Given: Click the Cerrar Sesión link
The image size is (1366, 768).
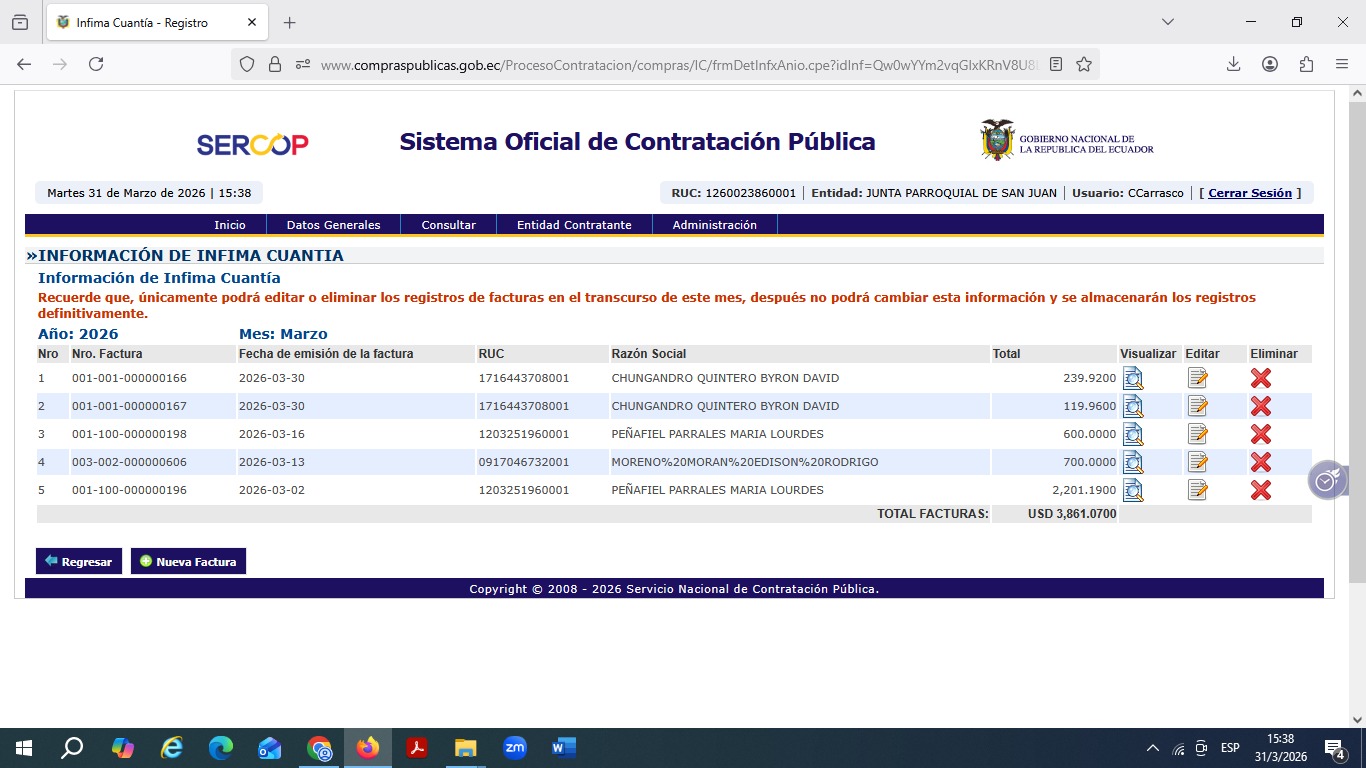Looking at the screenshot, I should (x=1250, y=193).
